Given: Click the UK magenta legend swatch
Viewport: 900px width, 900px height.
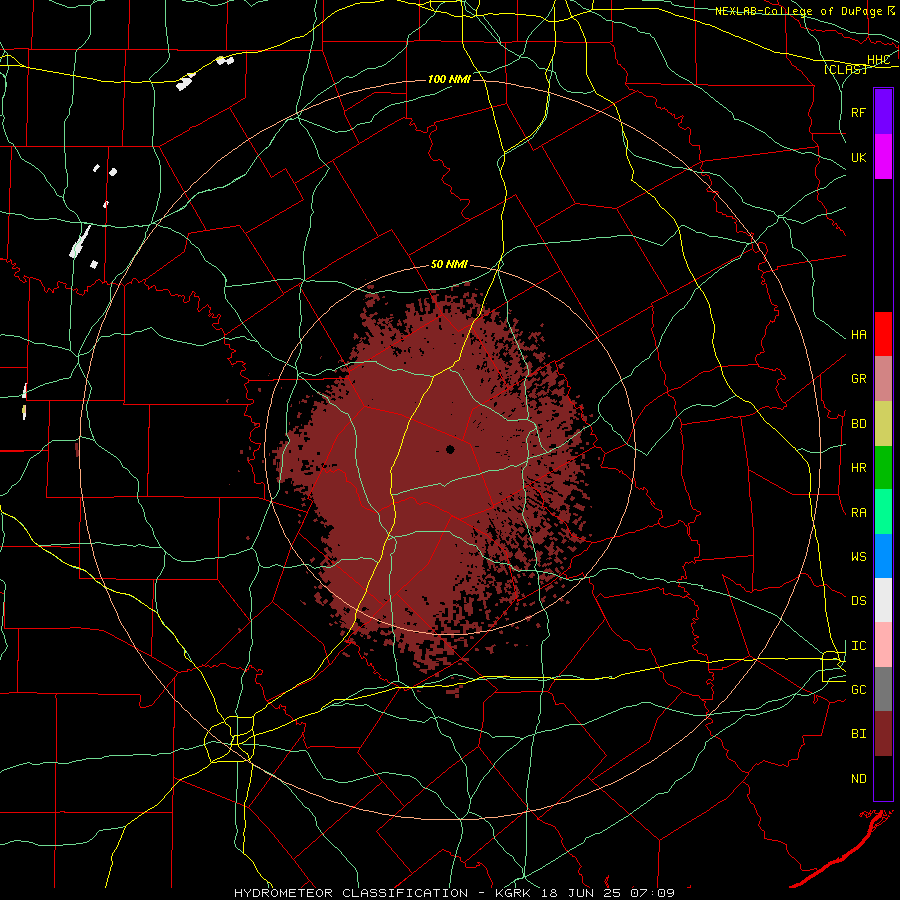Looking at the screenshot, I should point(883,157).
